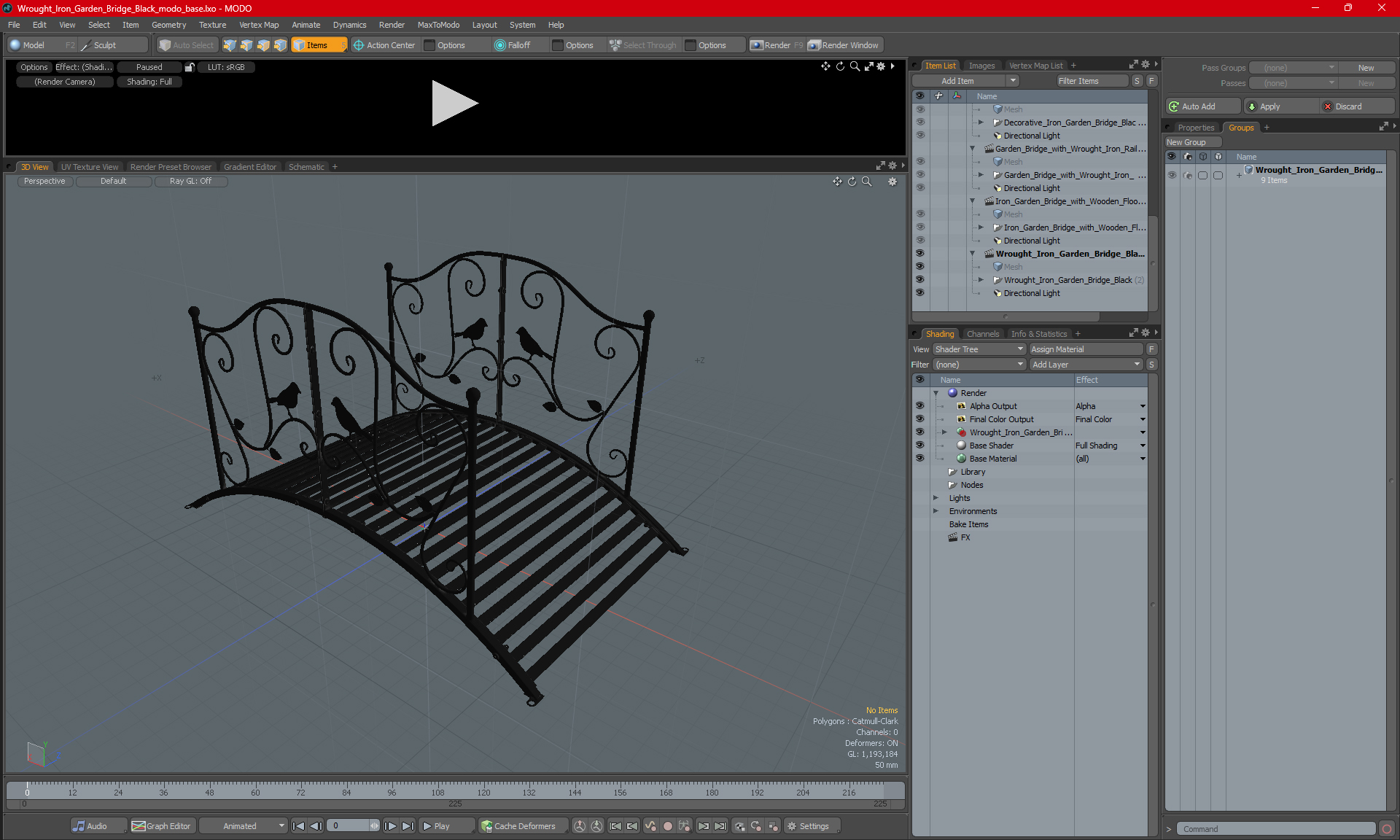Select Vertices selection mode icon
Viewport: 1400px width, 840px height.
[x=230, y=45]
